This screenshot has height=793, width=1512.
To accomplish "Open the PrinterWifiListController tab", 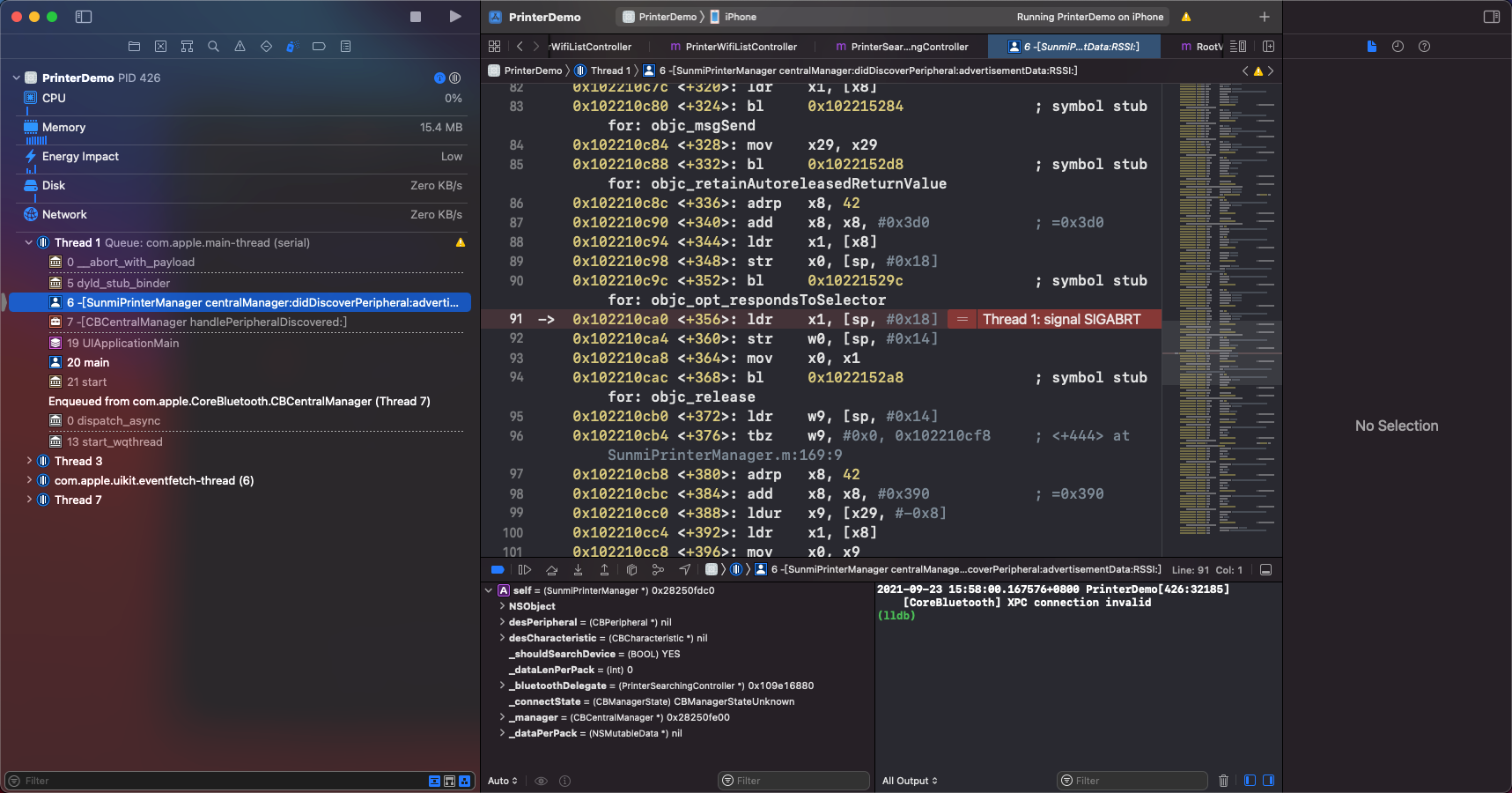I will 733,47.
